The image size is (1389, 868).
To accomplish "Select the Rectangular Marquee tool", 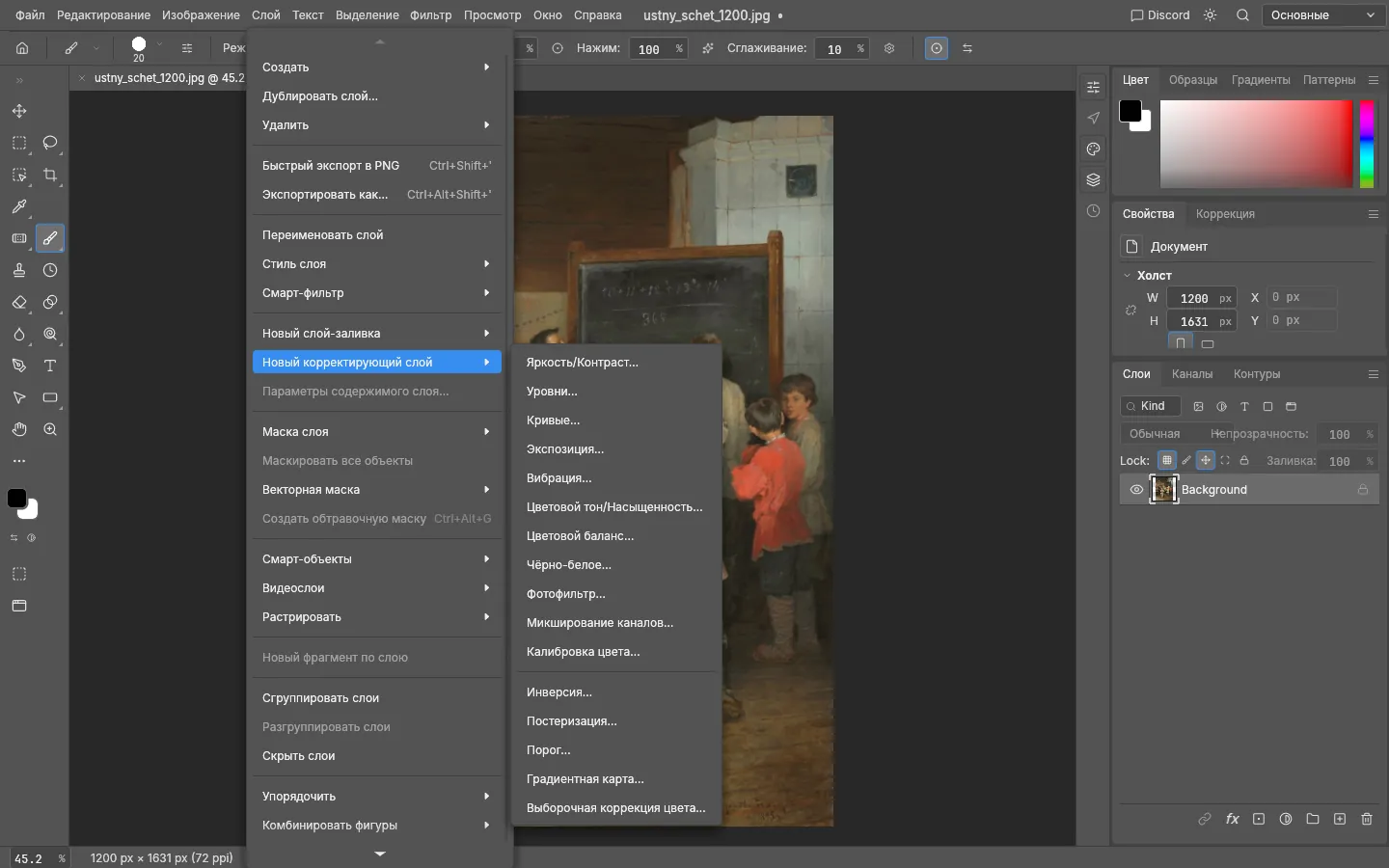I will coord(19,143).
